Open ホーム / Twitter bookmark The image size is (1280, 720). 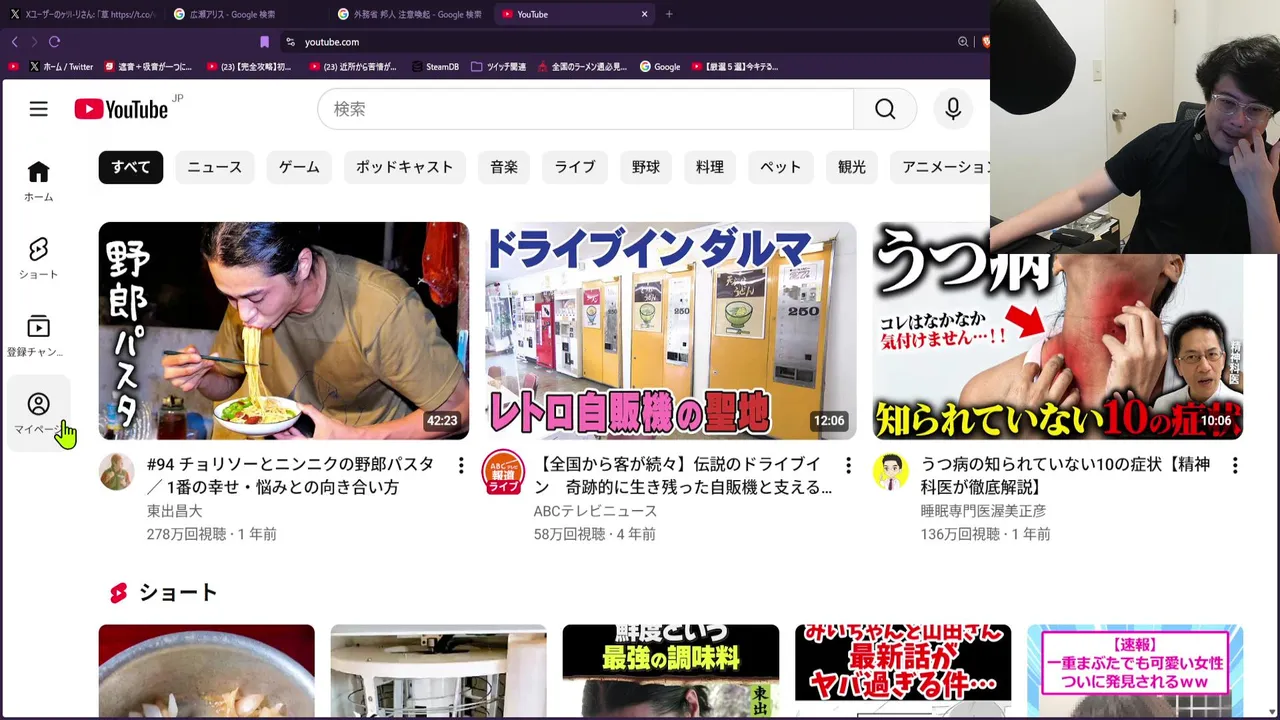[61, 67]
